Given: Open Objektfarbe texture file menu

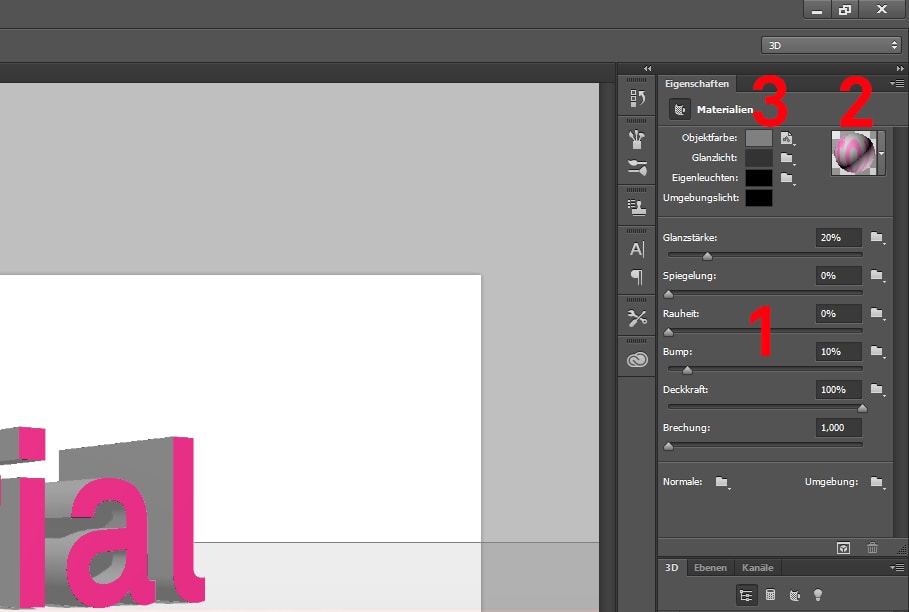Looking at the screenshot, I should coord(787,138).
